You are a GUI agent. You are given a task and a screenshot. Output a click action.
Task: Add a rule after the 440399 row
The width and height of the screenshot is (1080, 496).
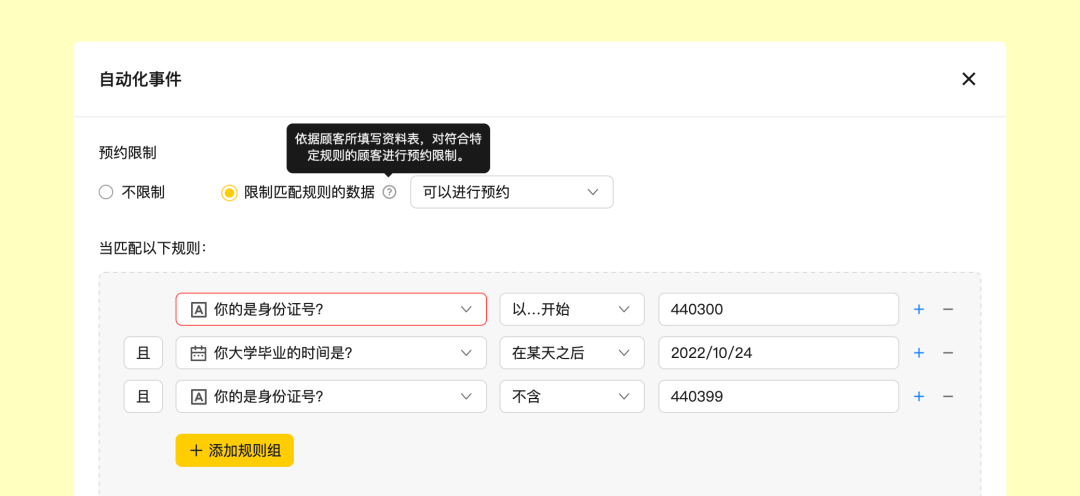point(918,396)
